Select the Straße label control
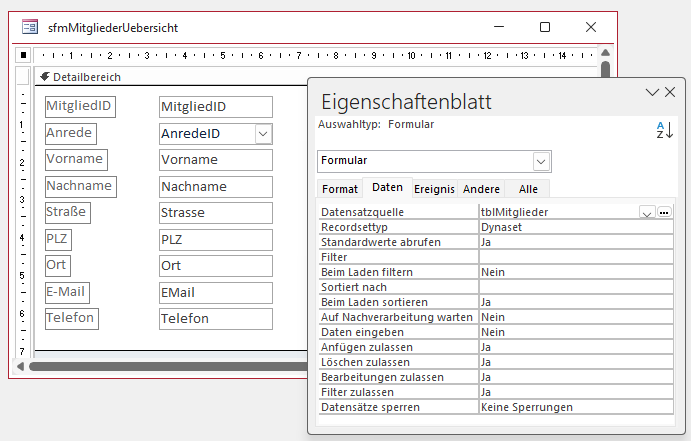Image resolution: width=691 pixels, height=441 pixels. (67, 213)
